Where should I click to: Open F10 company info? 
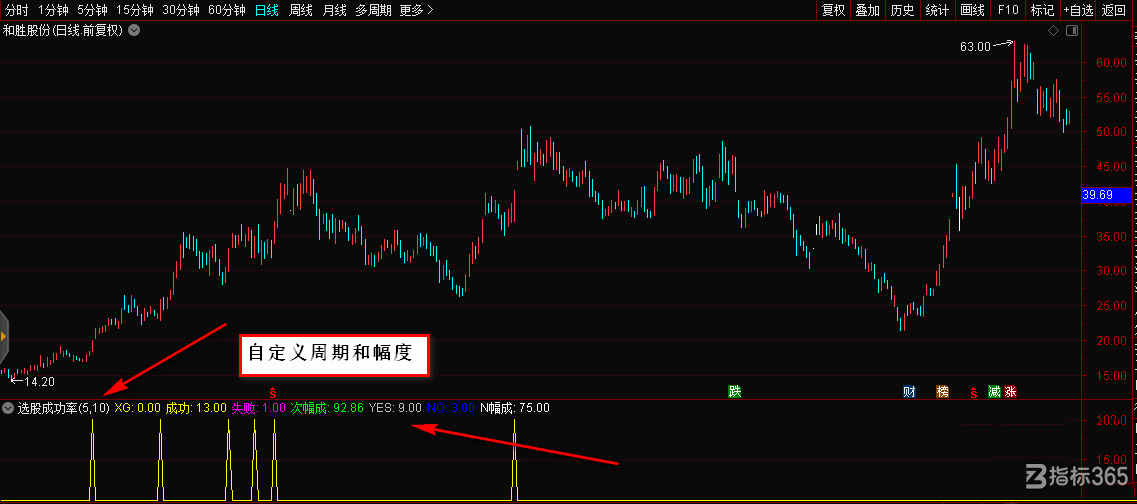[1008, 10]
